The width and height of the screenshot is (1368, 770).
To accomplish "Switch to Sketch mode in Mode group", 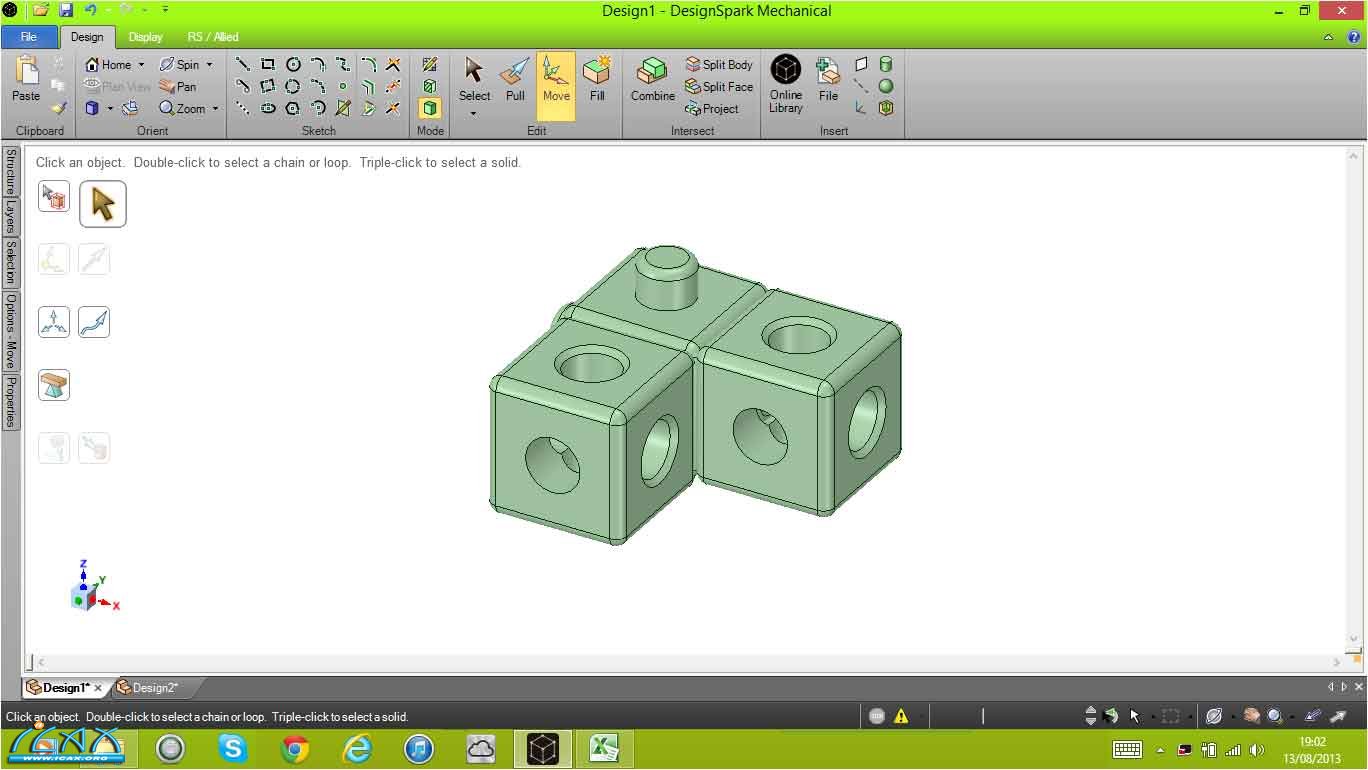I will pyautogui.click(x=430, y=65).
